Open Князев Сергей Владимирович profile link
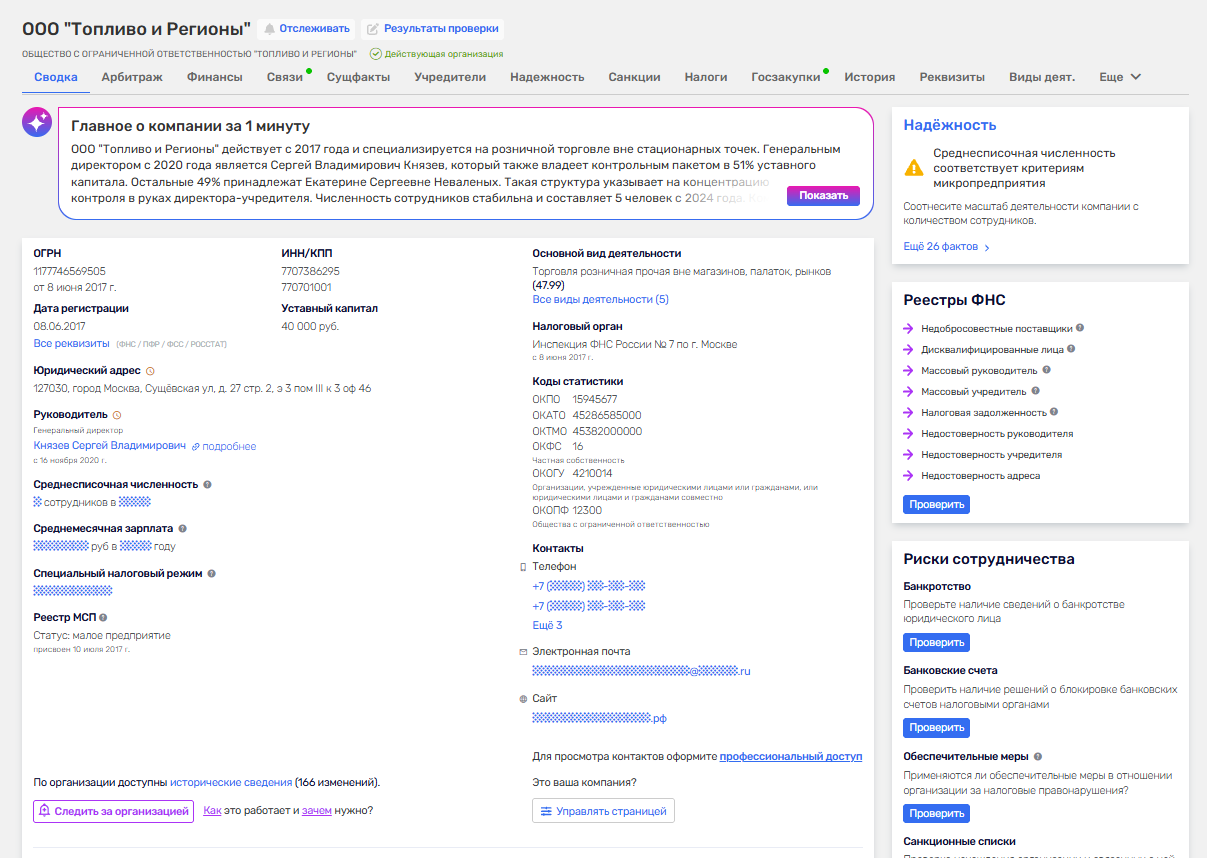Screen dimensions: 1207x858 pyautogui.click(x=110, y=446)
